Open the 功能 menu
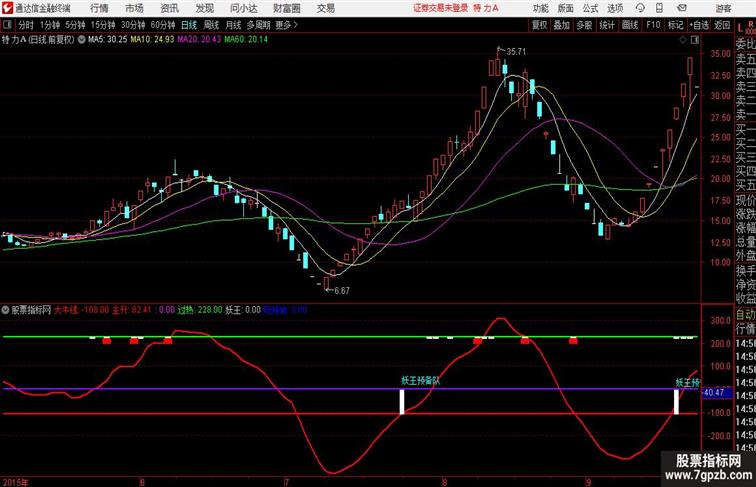Viewport: 756px width, 487px height. [x=540, y=8]
